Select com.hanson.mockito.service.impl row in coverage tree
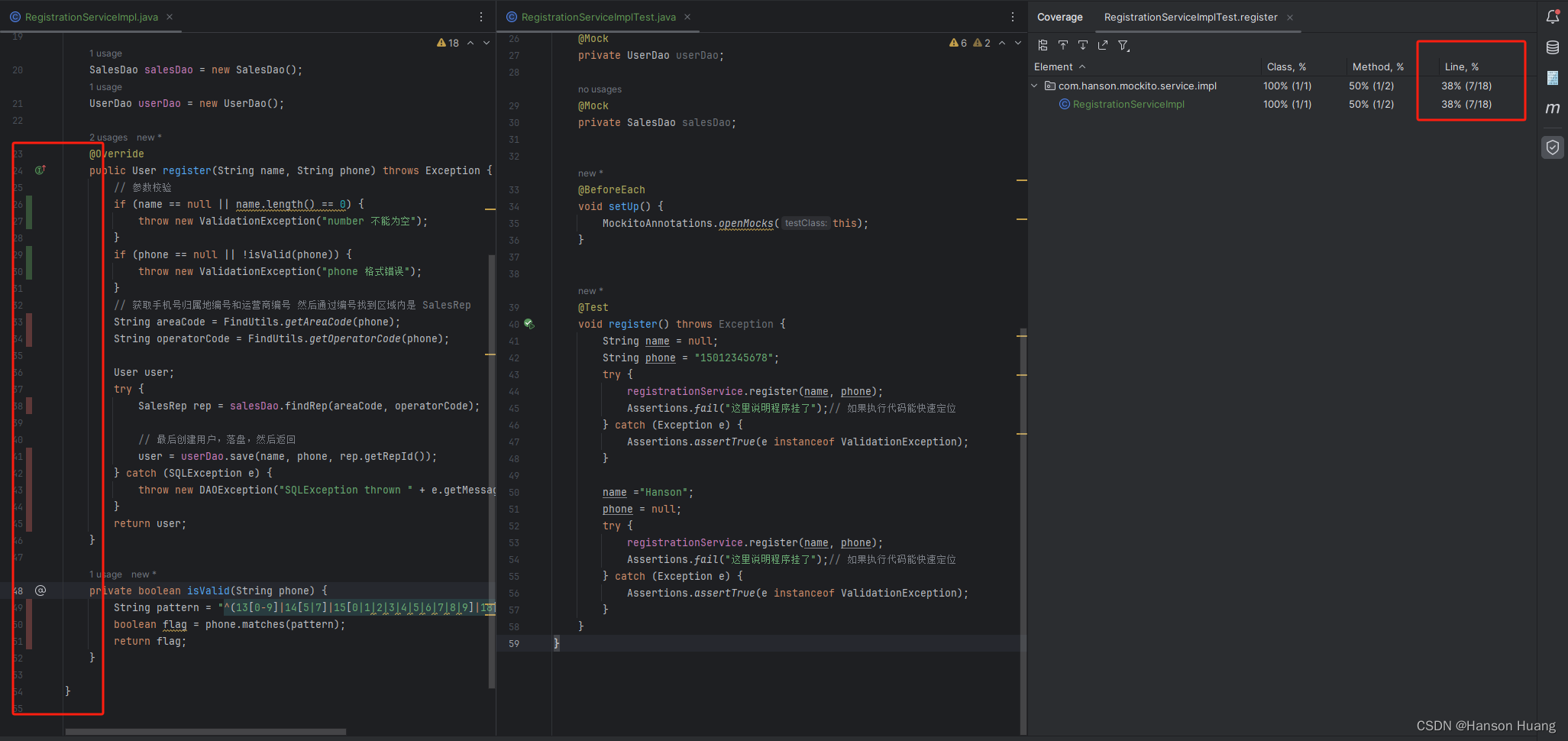Image resolution: width=1568 pixels, height=741 pixels. point(1137,86)
